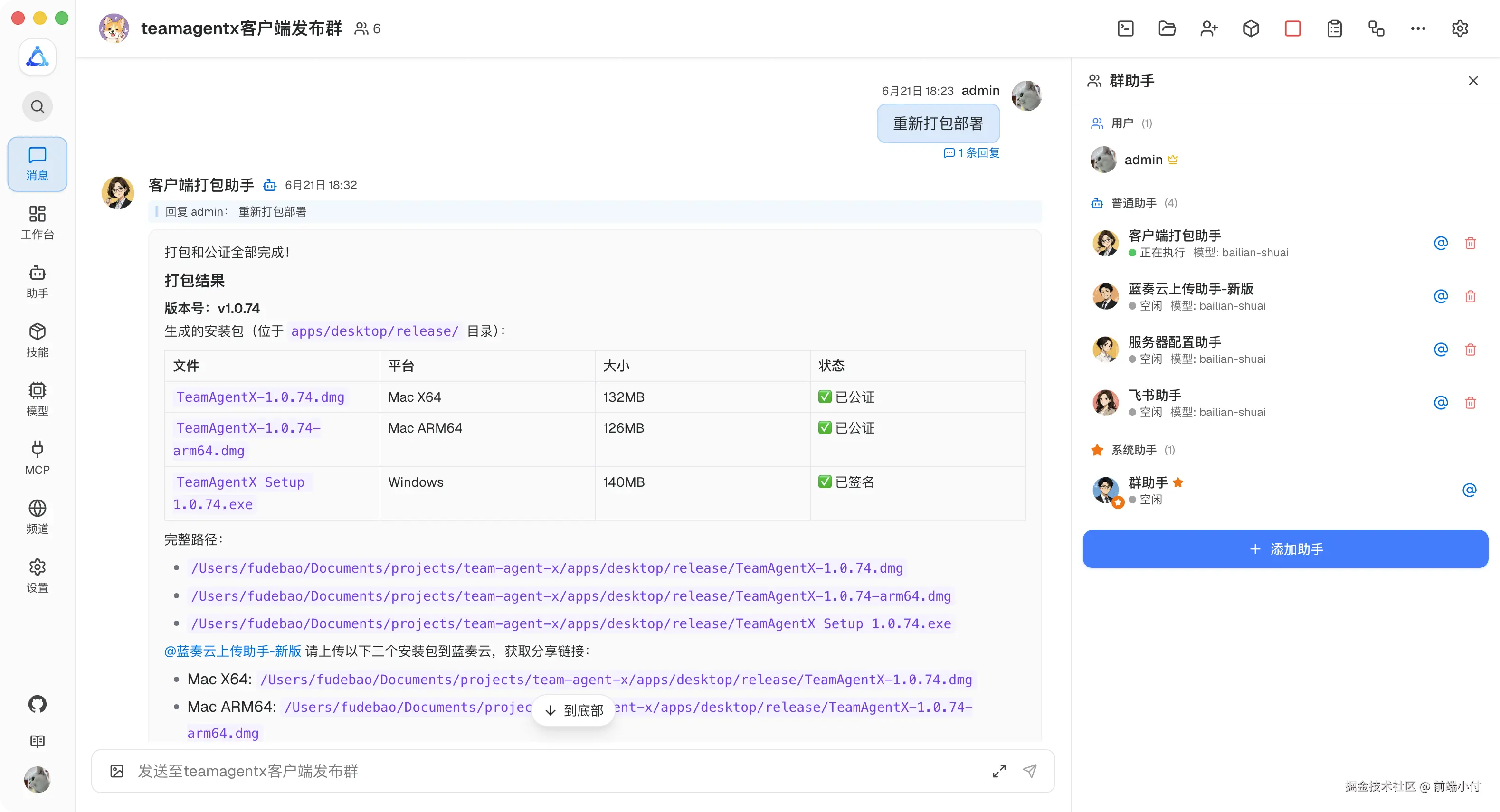Mention 飞书助手 with its @ icon
The height and width of the screenshot is (812, 1500).
click(x=1441, y=402)
